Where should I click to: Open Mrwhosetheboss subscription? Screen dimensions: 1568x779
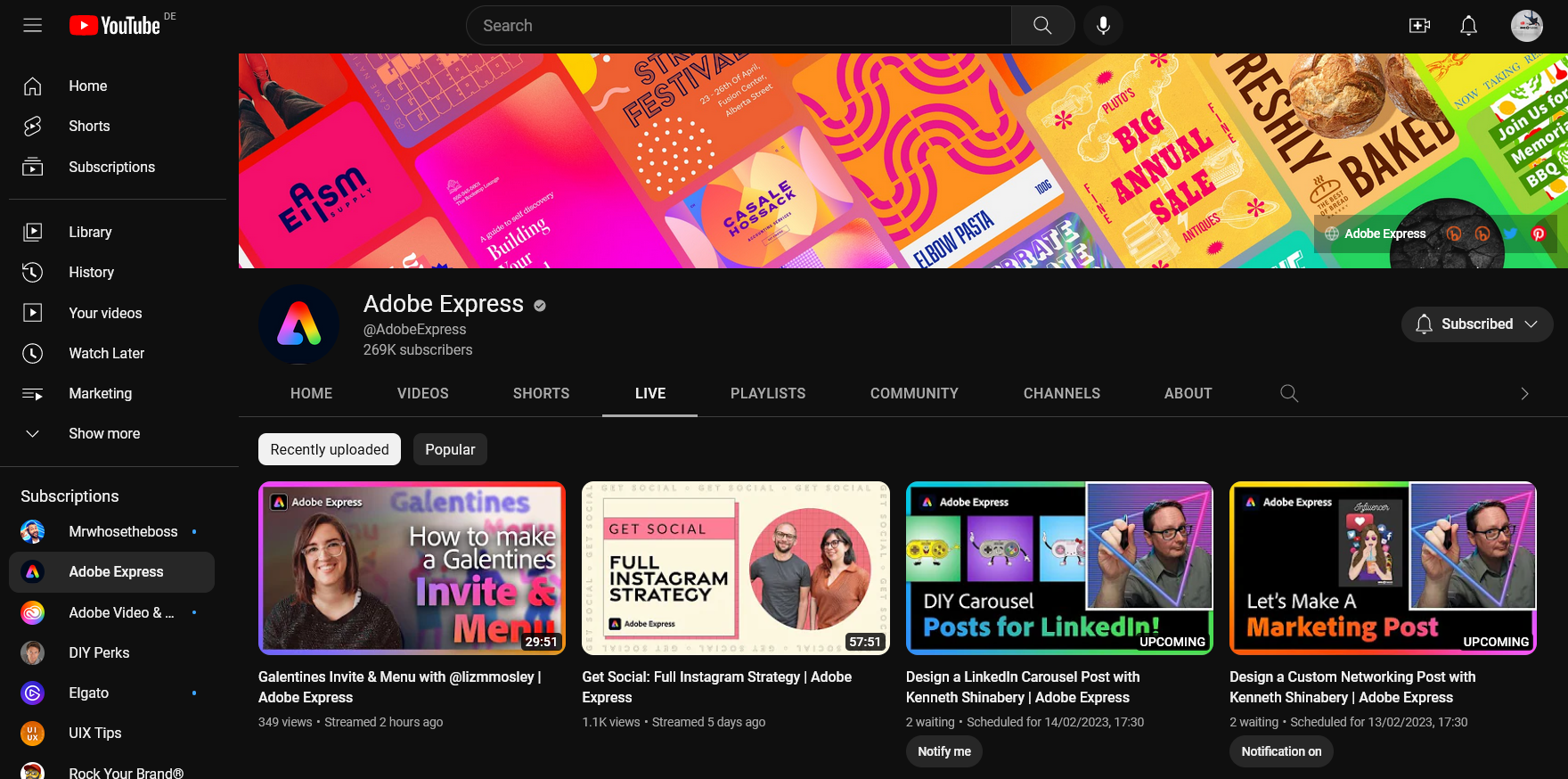pyautogui.click(x=111, y=532)
